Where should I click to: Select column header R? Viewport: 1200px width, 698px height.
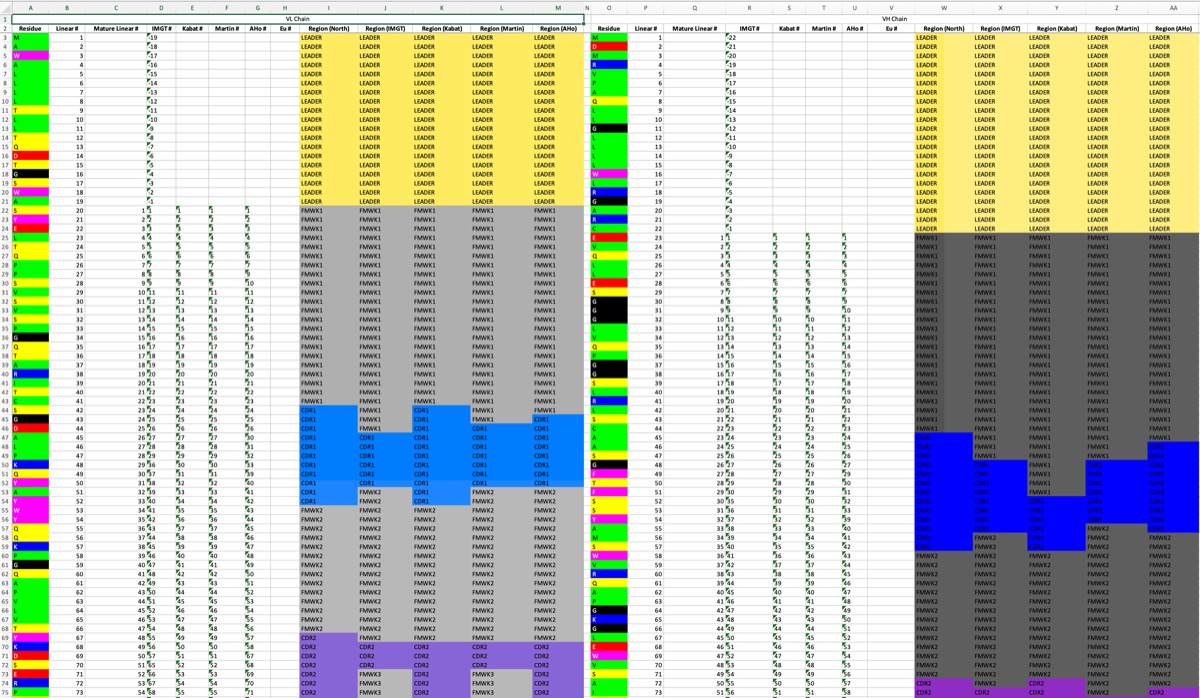coord(749,7)
